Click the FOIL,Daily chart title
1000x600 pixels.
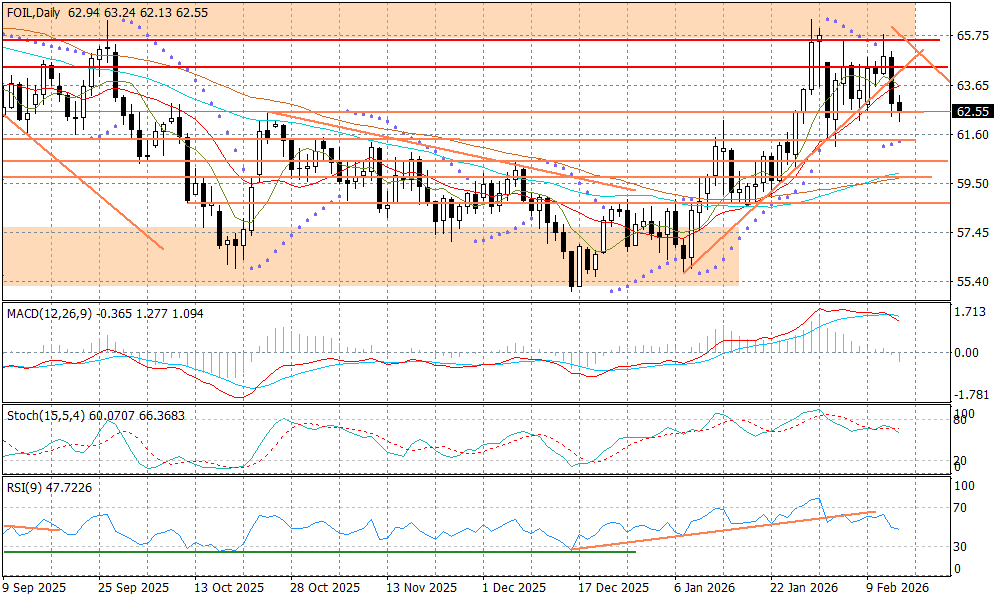click(36, 13)
